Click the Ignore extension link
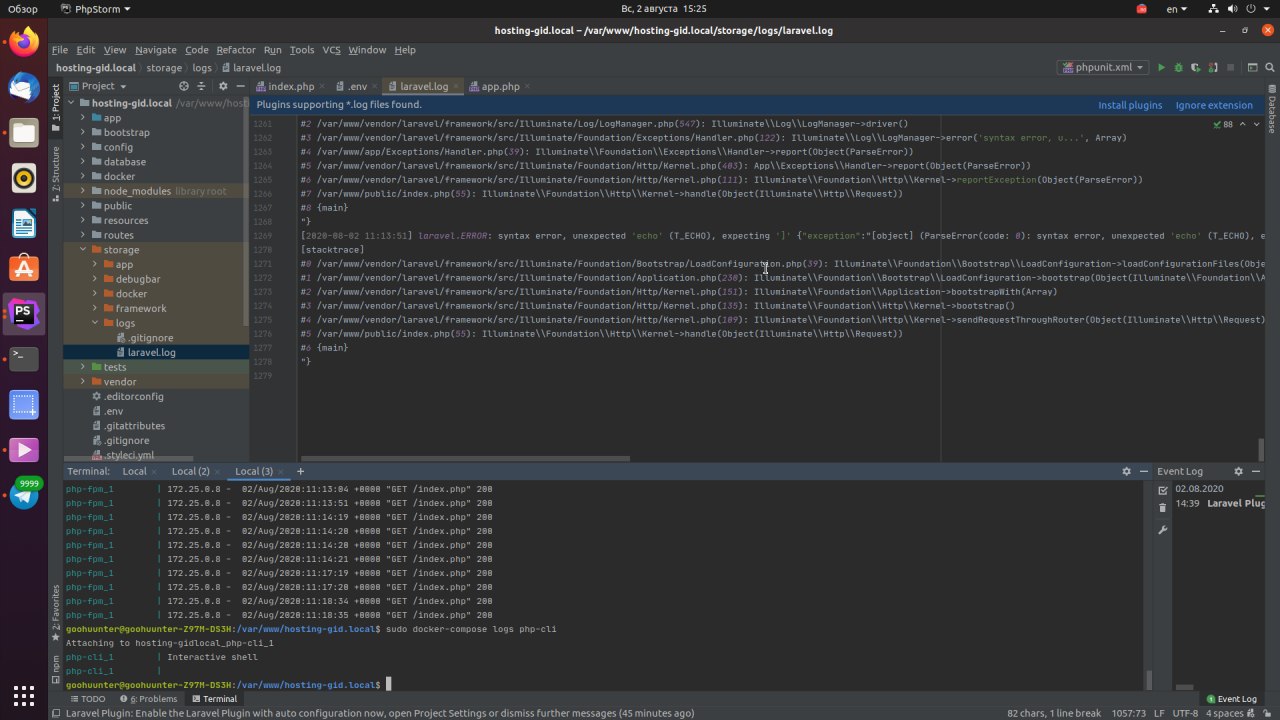 click(1213, 105)
